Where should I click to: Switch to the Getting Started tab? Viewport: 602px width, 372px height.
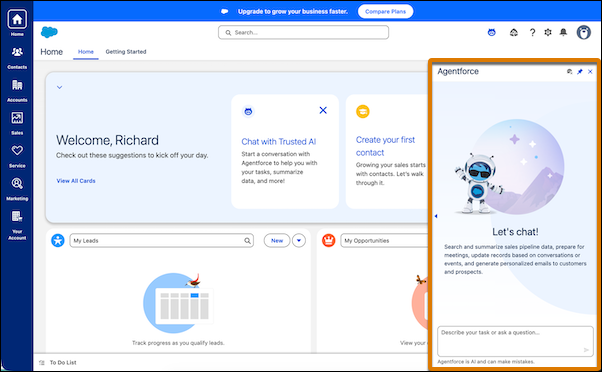126,51
